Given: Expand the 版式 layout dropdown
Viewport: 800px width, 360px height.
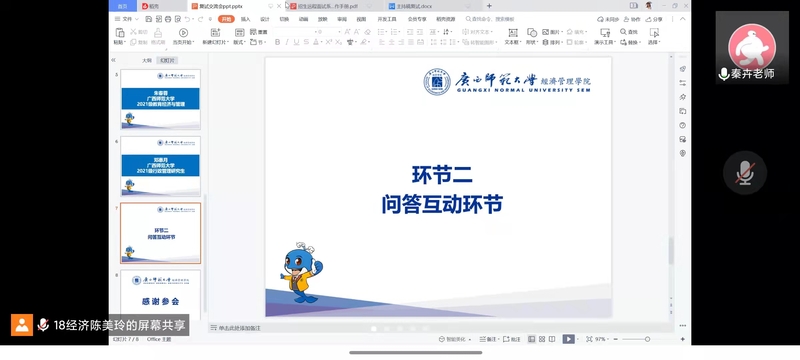Looking at the screenshot, I should 239,42.
